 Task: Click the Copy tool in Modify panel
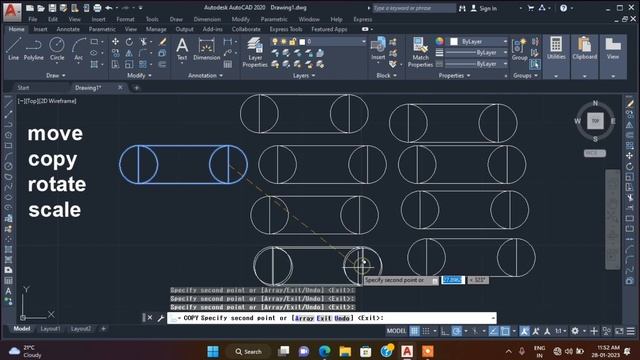pos(116,53)
